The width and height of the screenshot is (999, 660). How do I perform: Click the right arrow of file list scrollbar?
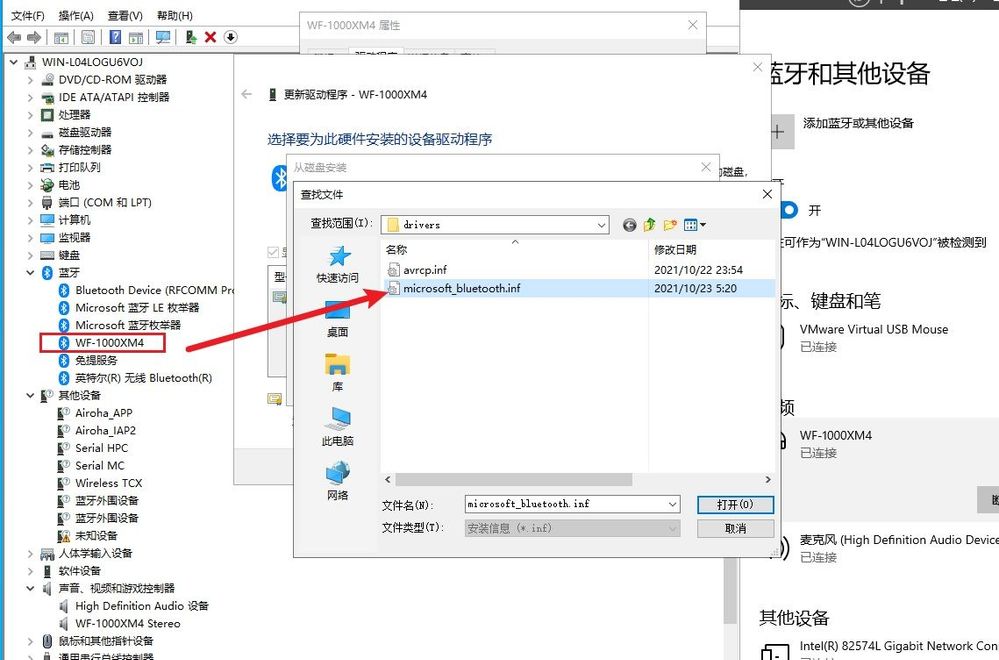pos(768,479)
